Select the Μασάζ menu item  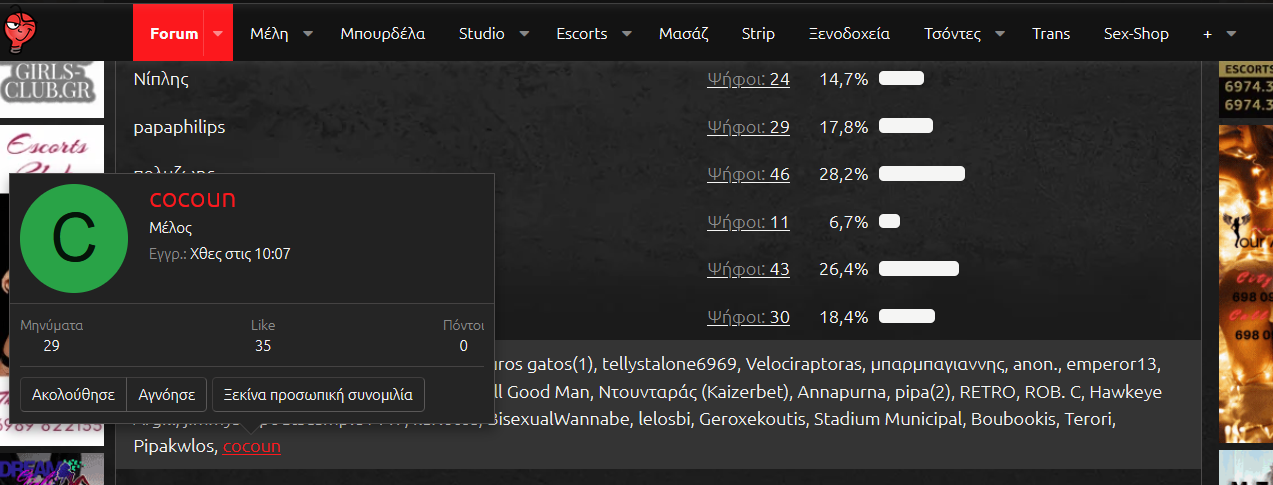(683, 33)
